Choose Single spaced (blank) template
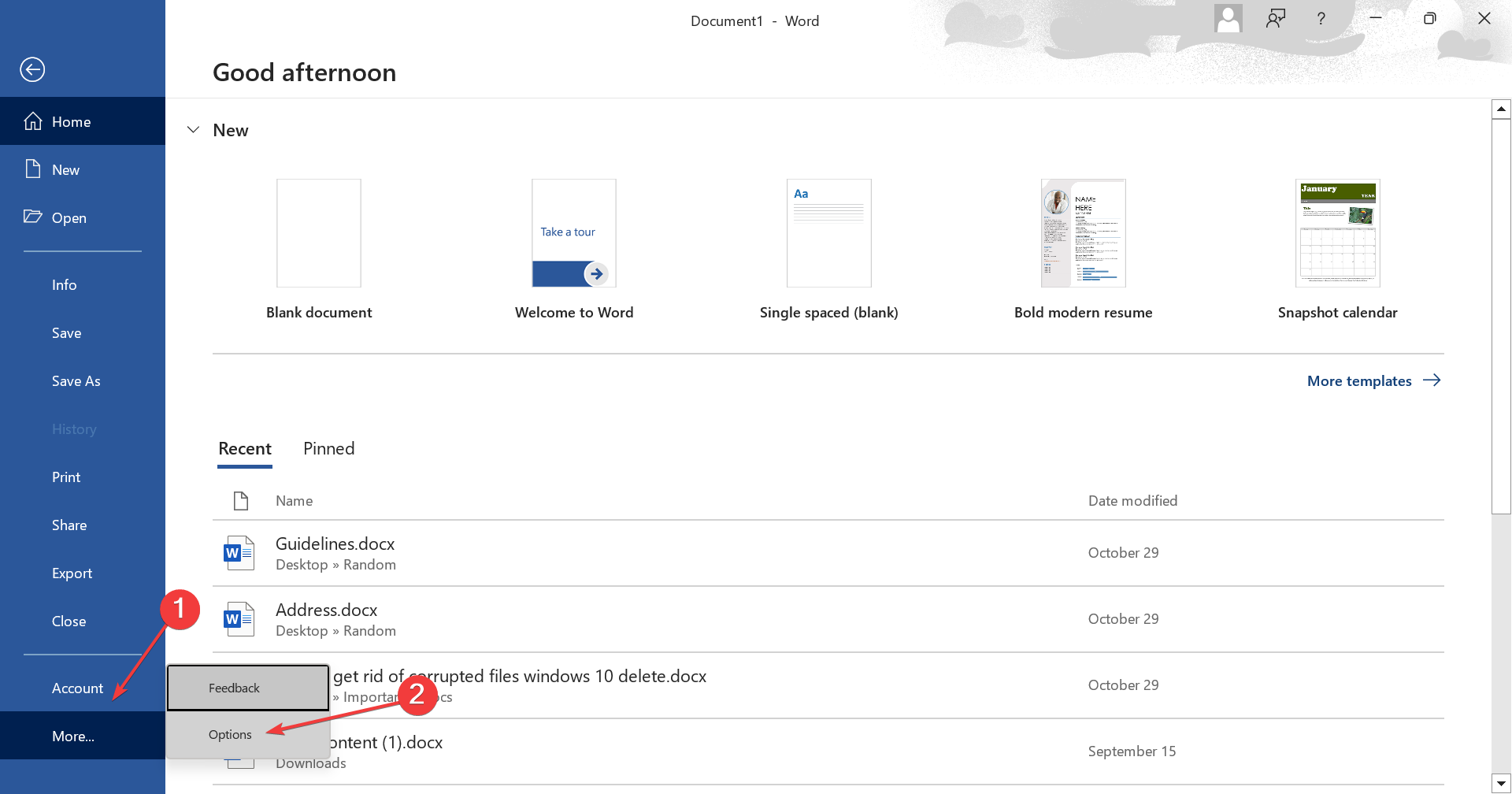Image resolution: width=1512 pixels, height=794 pixels. 829,249
